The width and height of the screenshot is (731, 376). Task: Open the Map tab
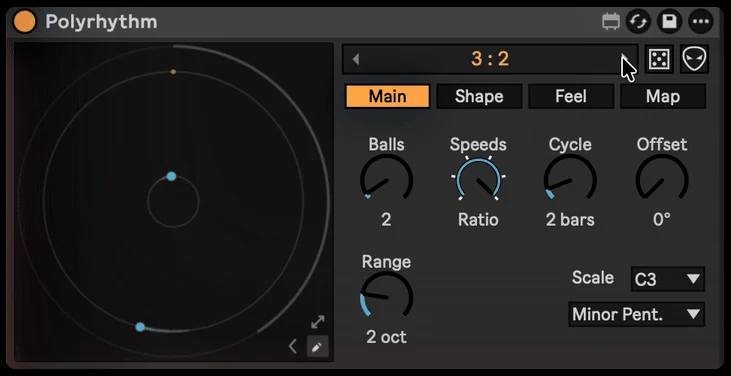(662, 96)
